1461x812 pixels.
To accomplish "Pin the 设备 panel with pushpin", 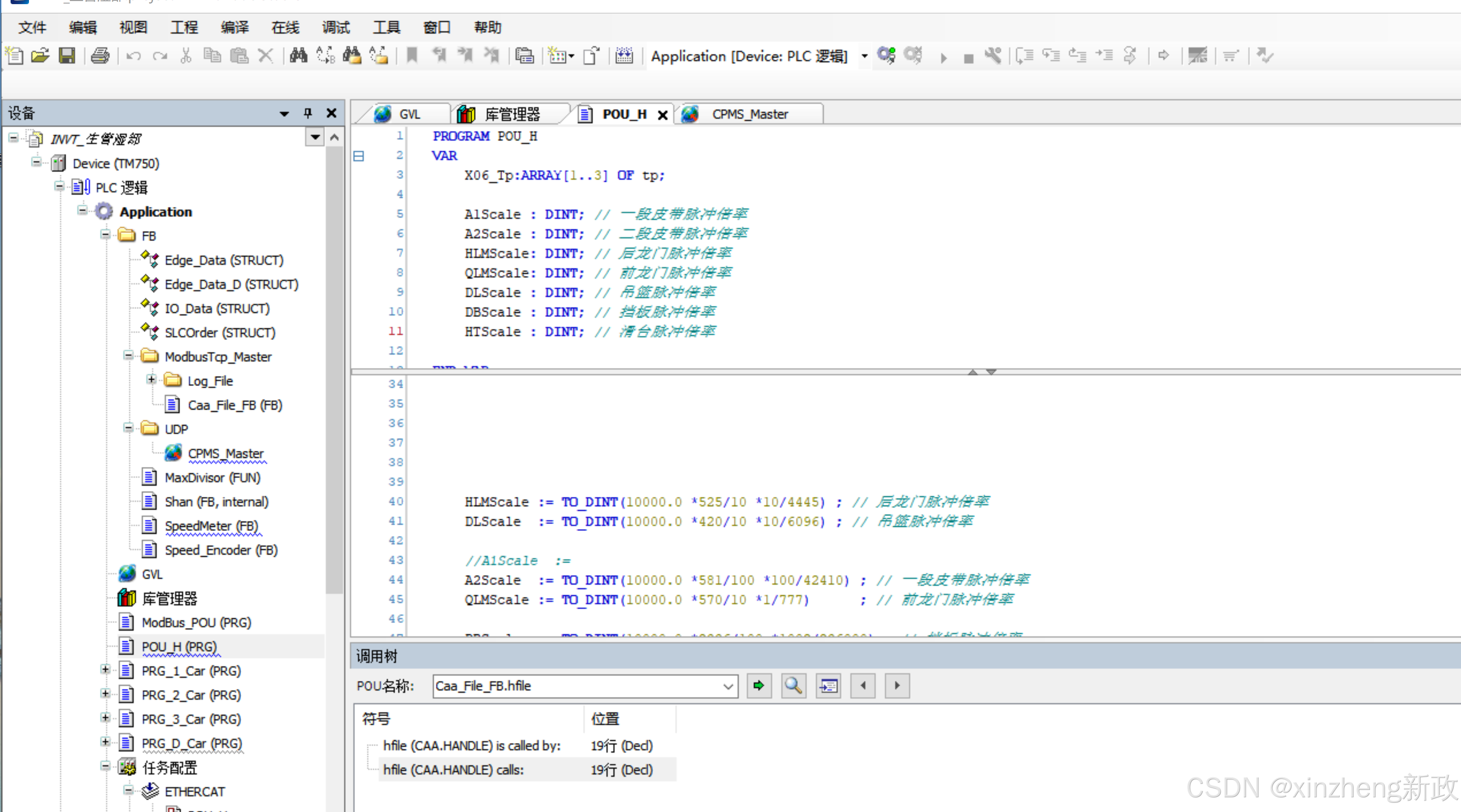I will [308, 113].
